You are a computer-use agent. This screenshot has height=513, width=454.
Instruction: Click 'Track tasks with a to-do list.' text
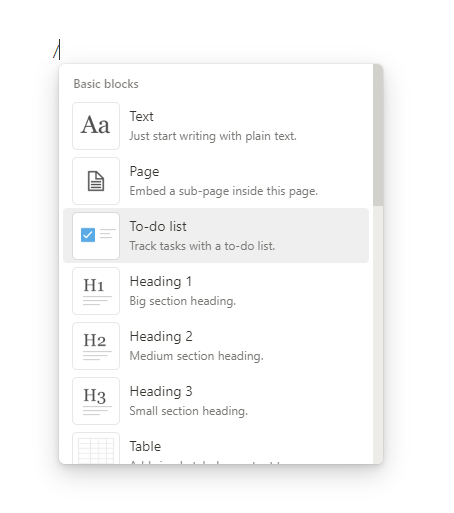[202, 246]
